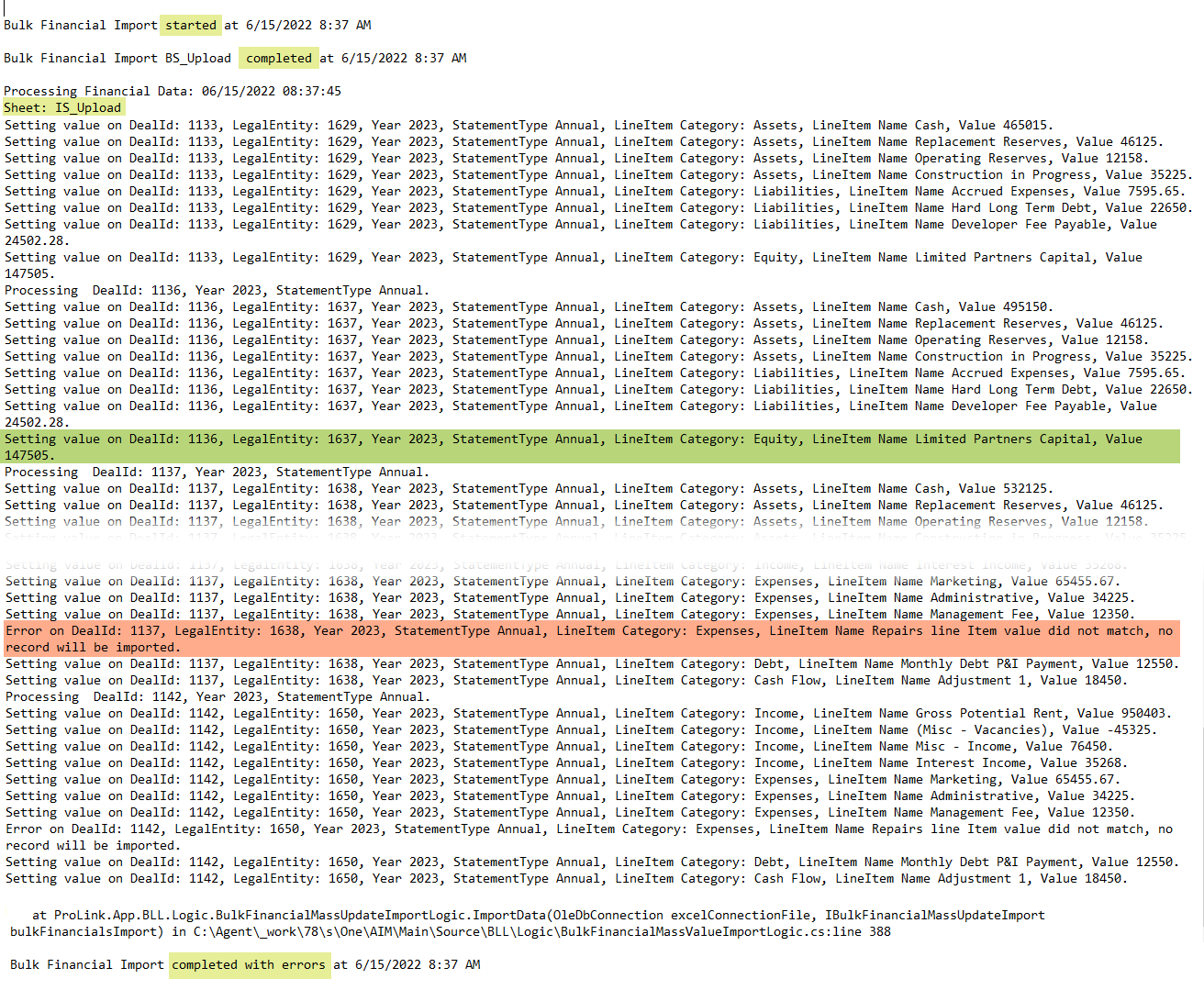Click DealId 1133 Operating Reserves Value 12158 line
The height and width of the screenshot is (990, 1204).
click(x=576, y=158)
